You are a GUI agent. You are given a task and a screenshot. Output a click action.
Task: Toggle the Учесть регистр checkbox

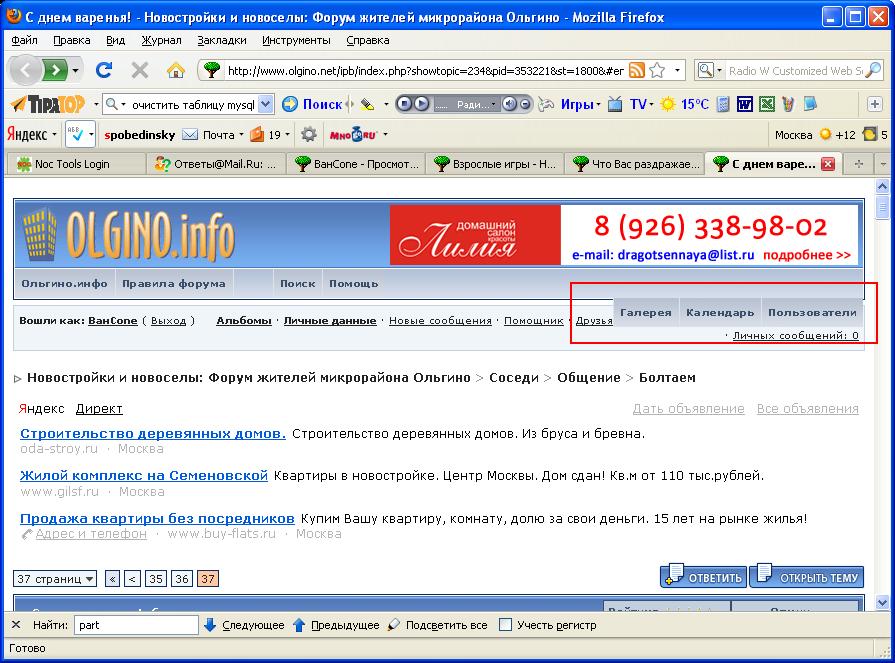(x=505, y=625)
